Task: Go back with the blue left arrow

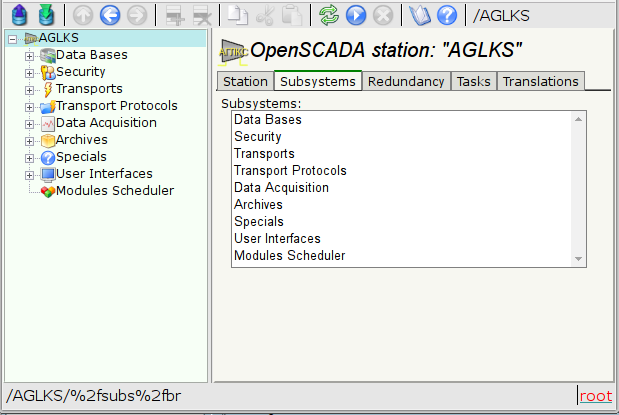Action: point(110,15)
